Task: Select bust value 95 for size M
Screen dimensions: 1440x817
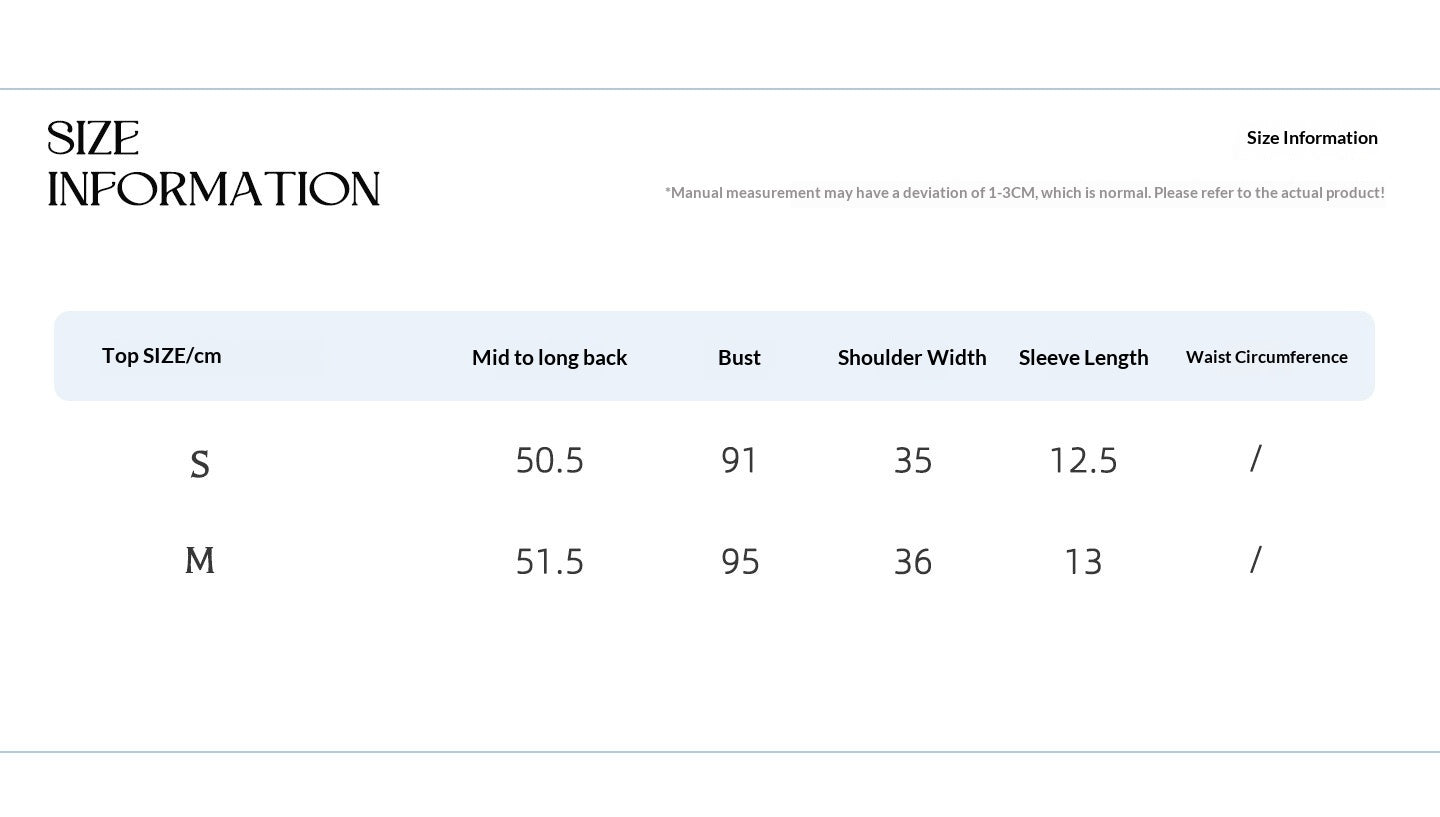Action: coord(740,561)
